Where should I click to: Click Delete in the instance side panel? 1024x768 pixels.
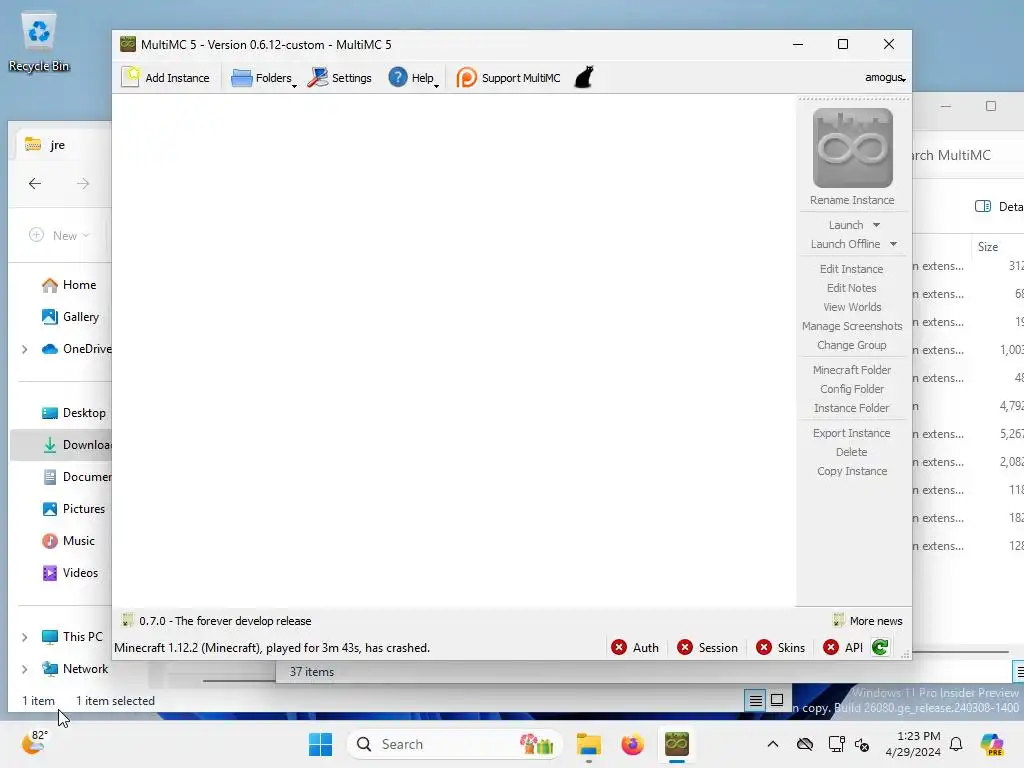click(x=852, y=452)
